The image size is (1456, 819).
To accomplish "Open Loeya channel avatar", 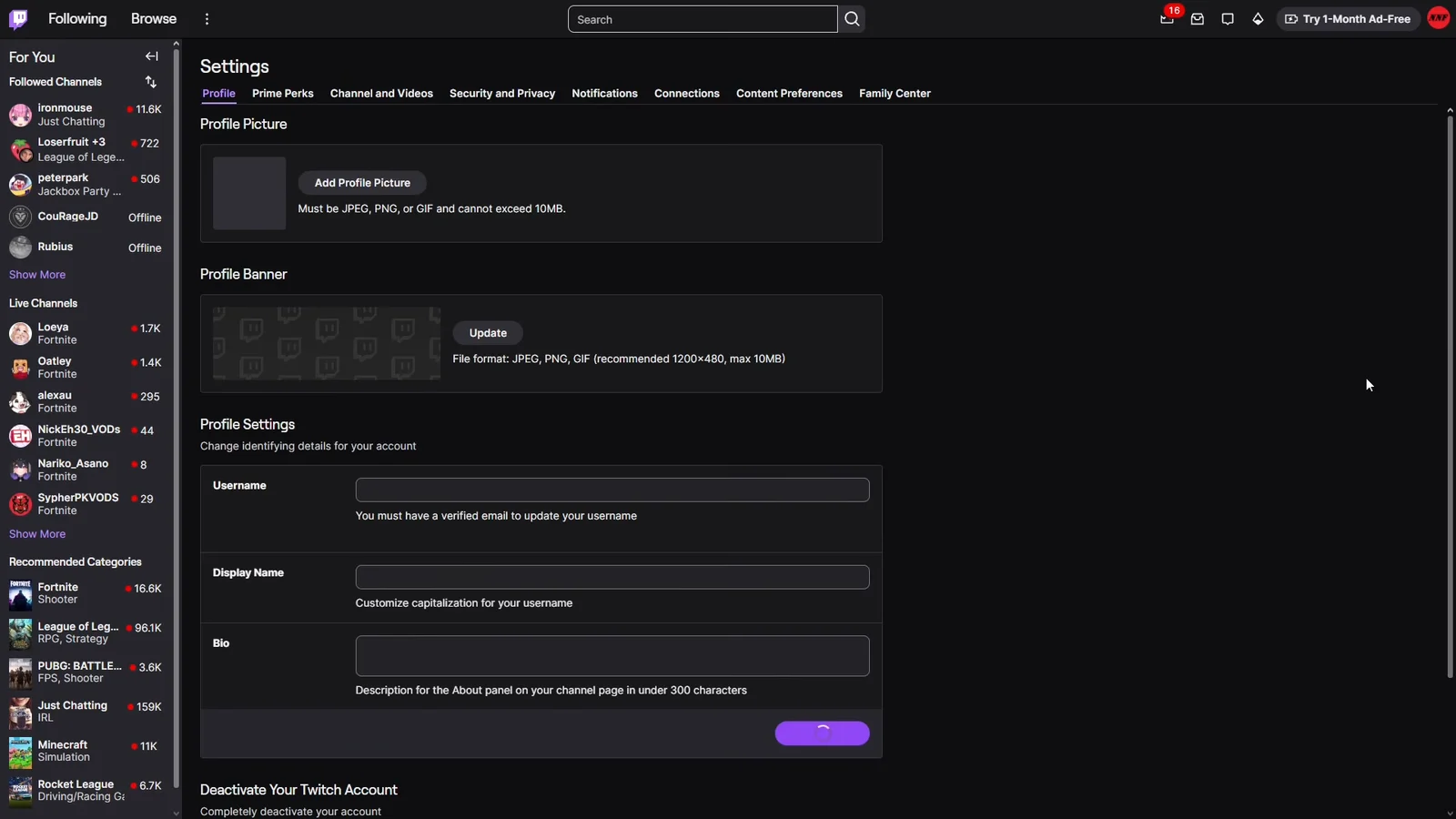I will click(20, 334).
